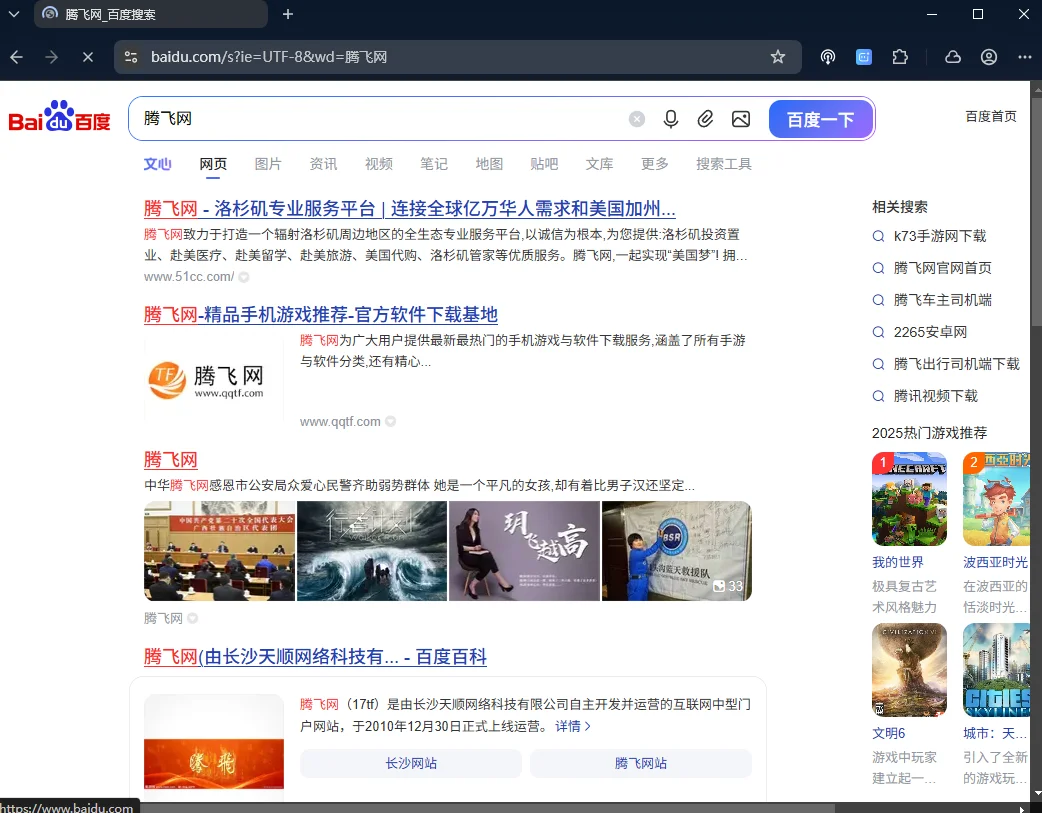Open the 我的世界 game thumbnail
This screenshot has width=1042, height=813.
909,499
